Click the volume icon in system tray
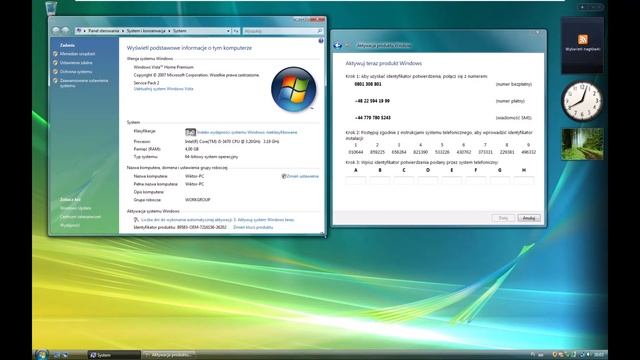This screenshot has width=640, height=360. coord(588,355)
